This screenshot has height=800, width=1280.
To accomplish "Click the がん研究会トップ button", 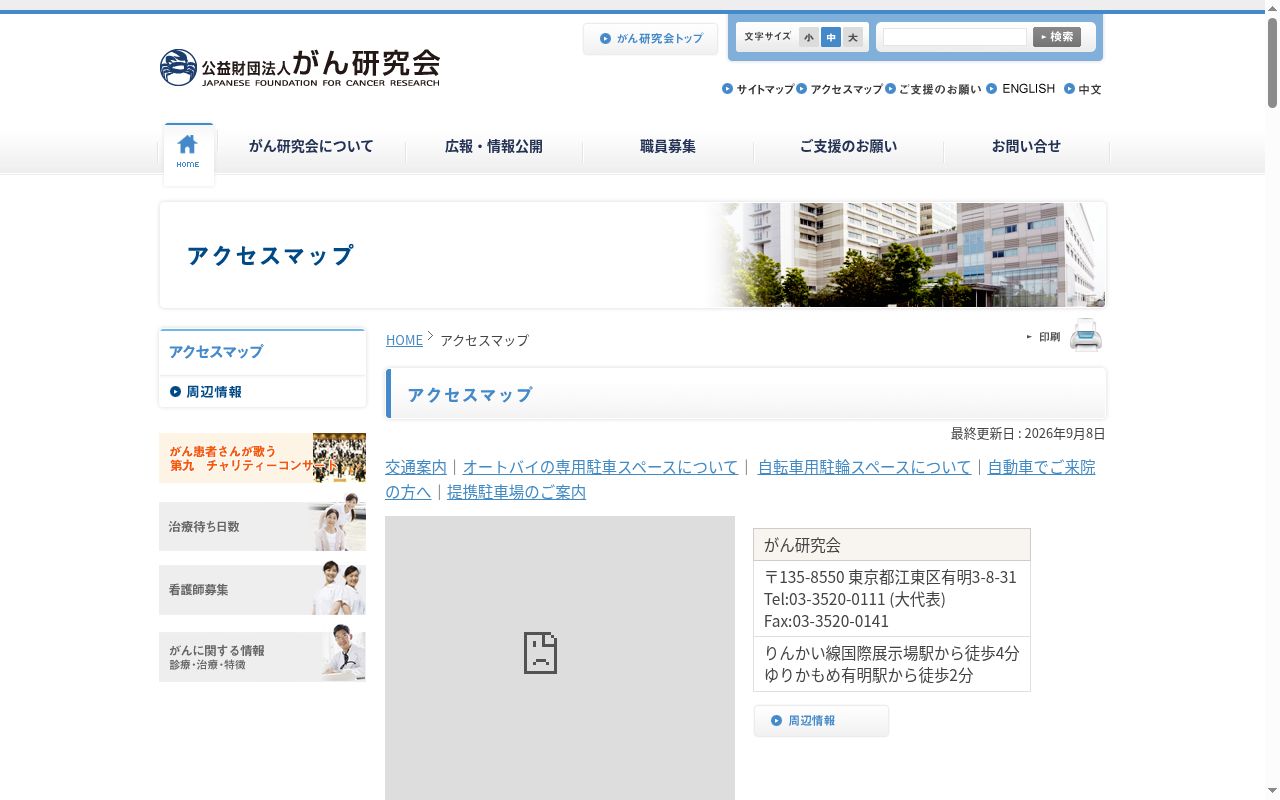I will click(651, 39).
